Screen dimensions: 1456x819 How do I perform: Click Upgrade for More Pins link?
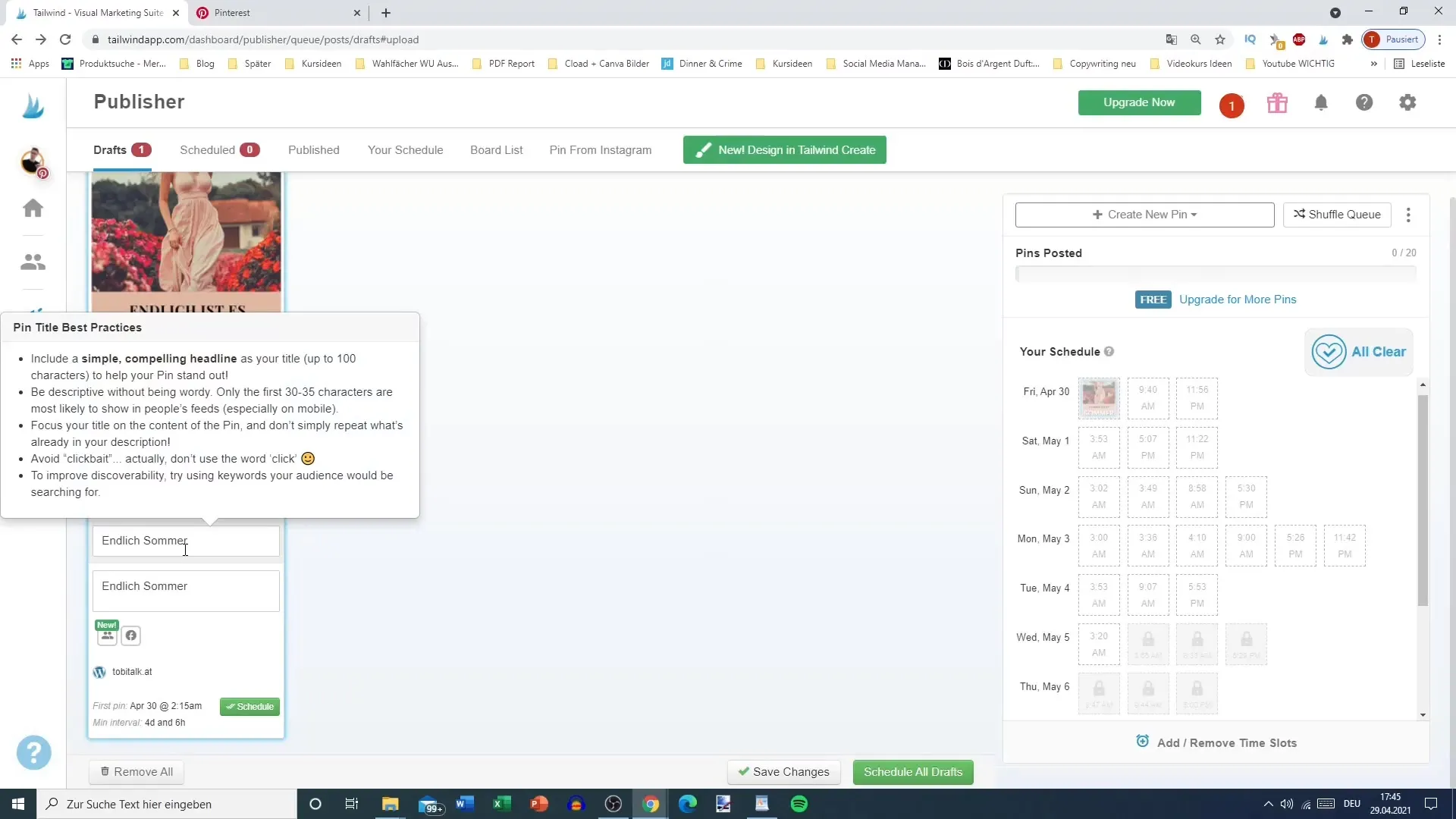pyautogui.click(x=1237, y=300)
